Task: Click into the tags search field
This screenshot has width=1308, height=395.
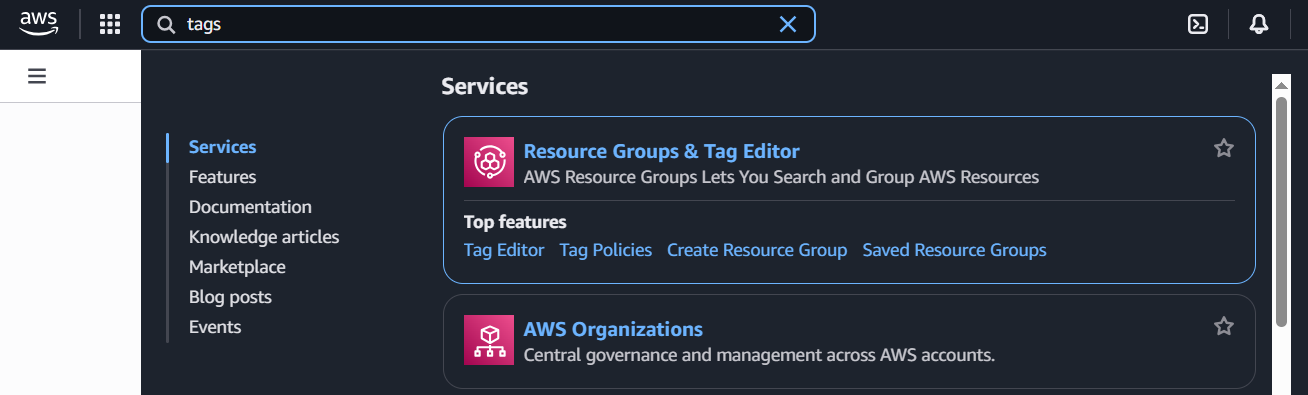Action: point(478,25)
